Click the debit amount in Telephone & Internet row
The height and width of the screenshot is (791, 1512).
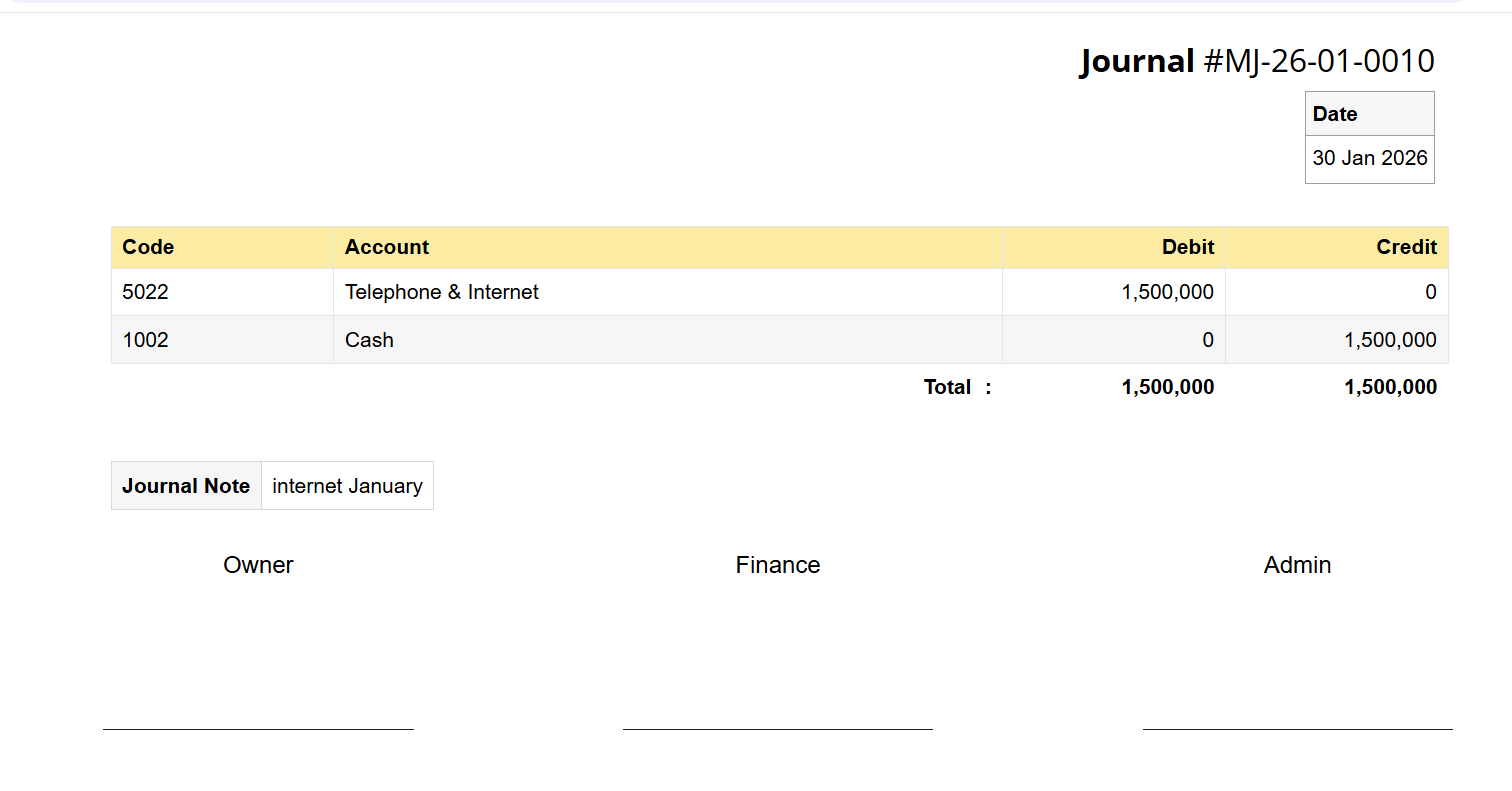coord(1167,292)
